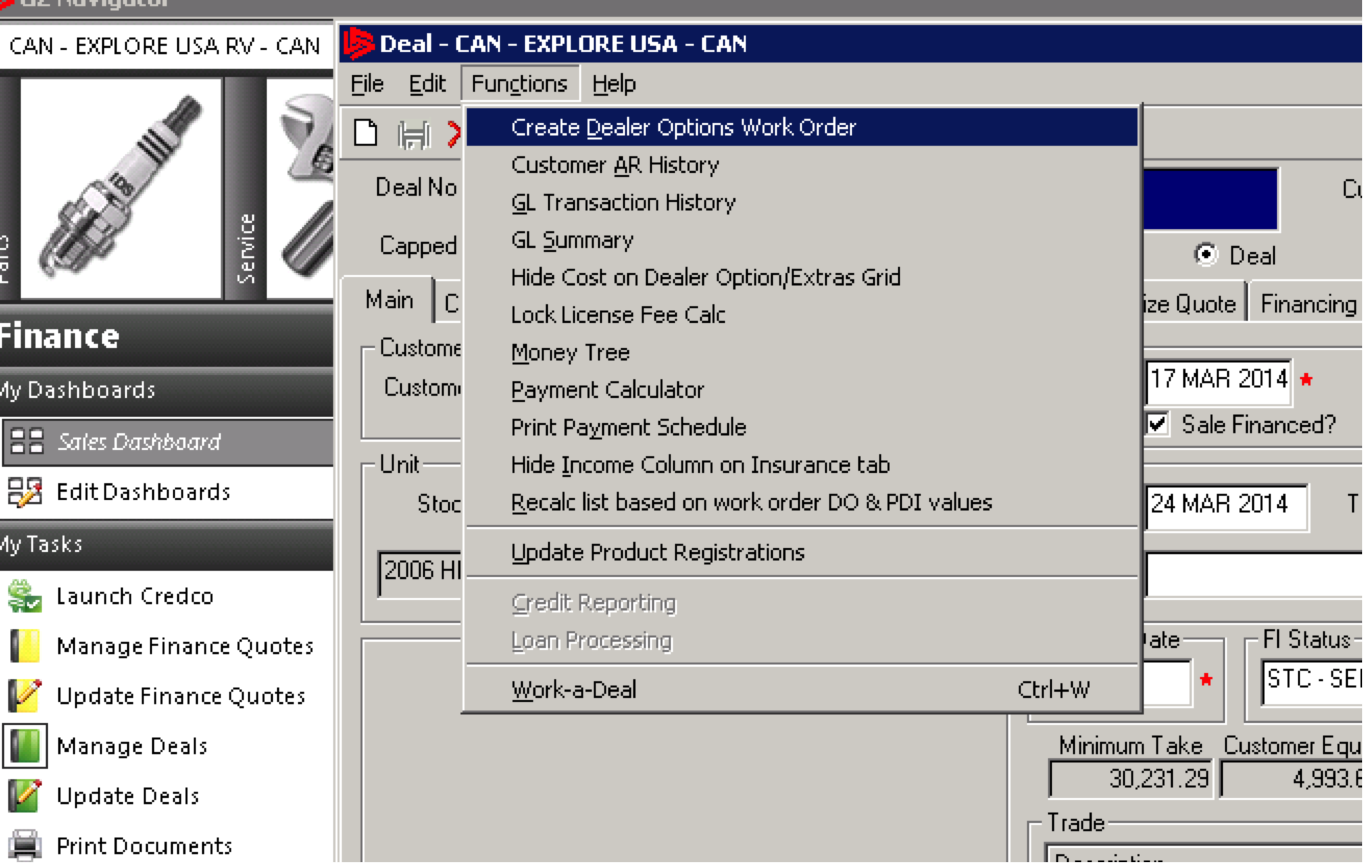Click the My Dashboards section header
1363x863 pixels.
pos(166,390)
